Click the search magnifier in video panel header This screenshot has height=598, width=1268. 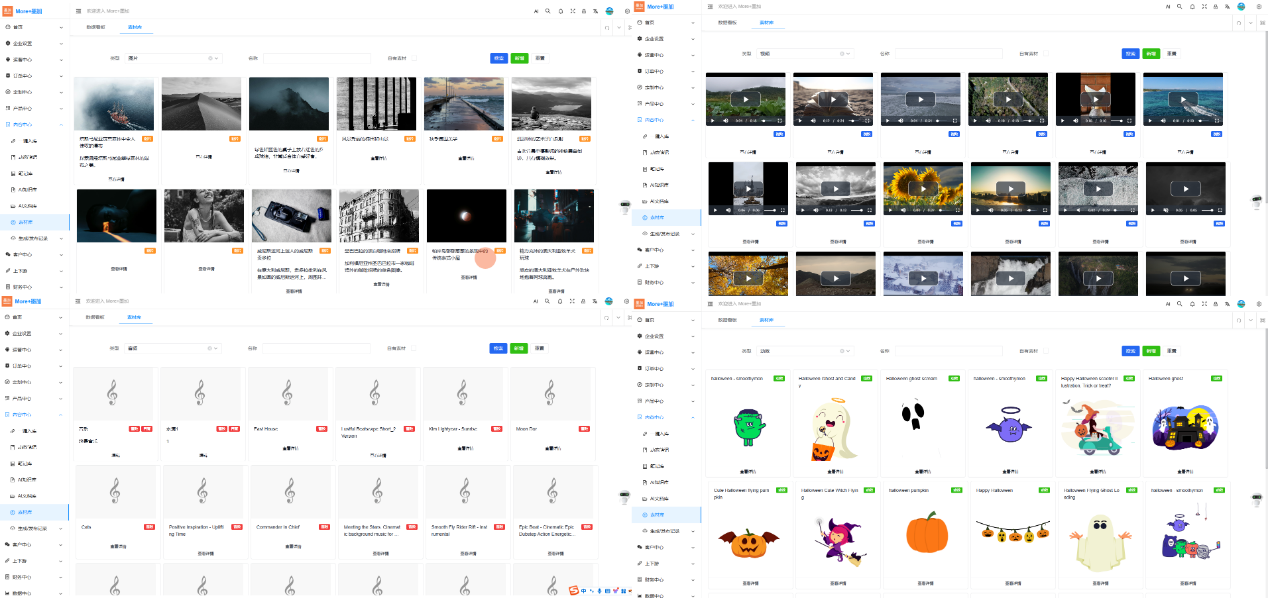tap(1179, 7)
